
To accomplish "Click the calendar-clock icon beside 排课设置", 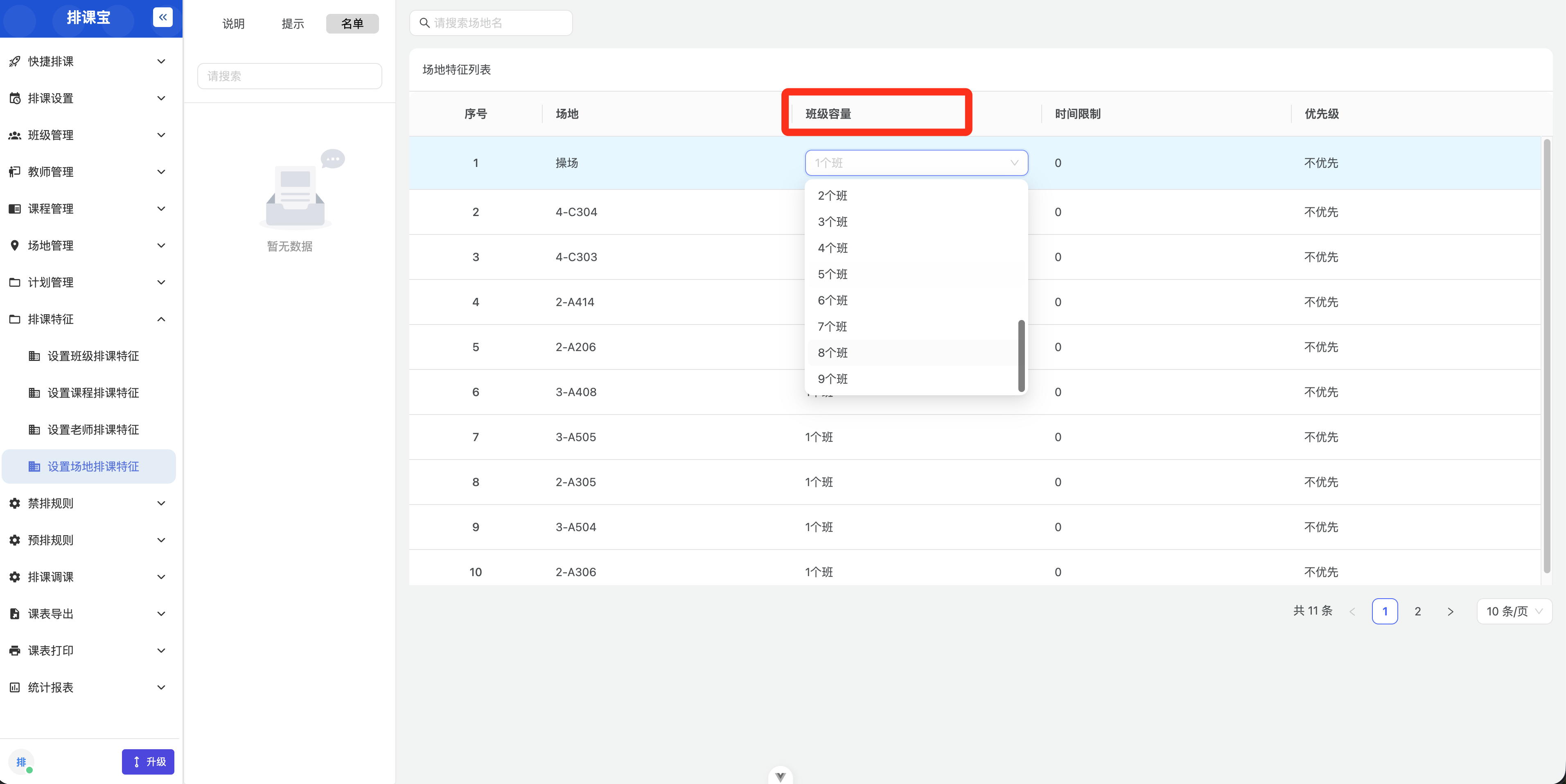I will point(15,99).
